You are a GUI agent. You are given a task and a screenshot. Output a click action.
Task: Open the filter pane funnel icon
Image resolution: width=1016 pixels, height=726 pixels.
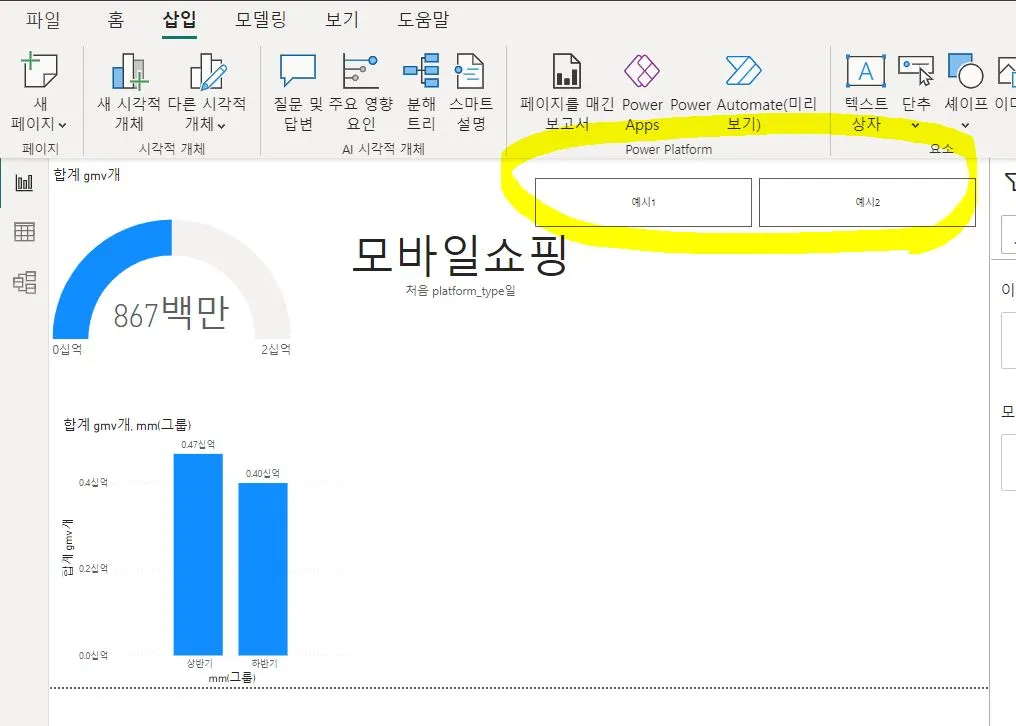click(x=1010, y=182)
